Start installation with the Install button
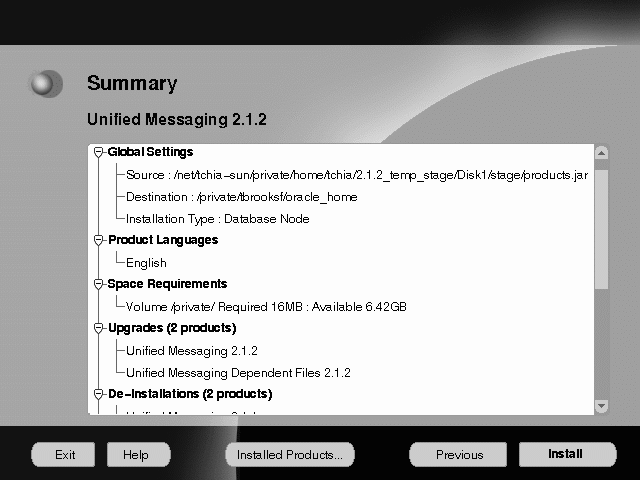Viewport: 640px width, 480px height. coord(567,454)
